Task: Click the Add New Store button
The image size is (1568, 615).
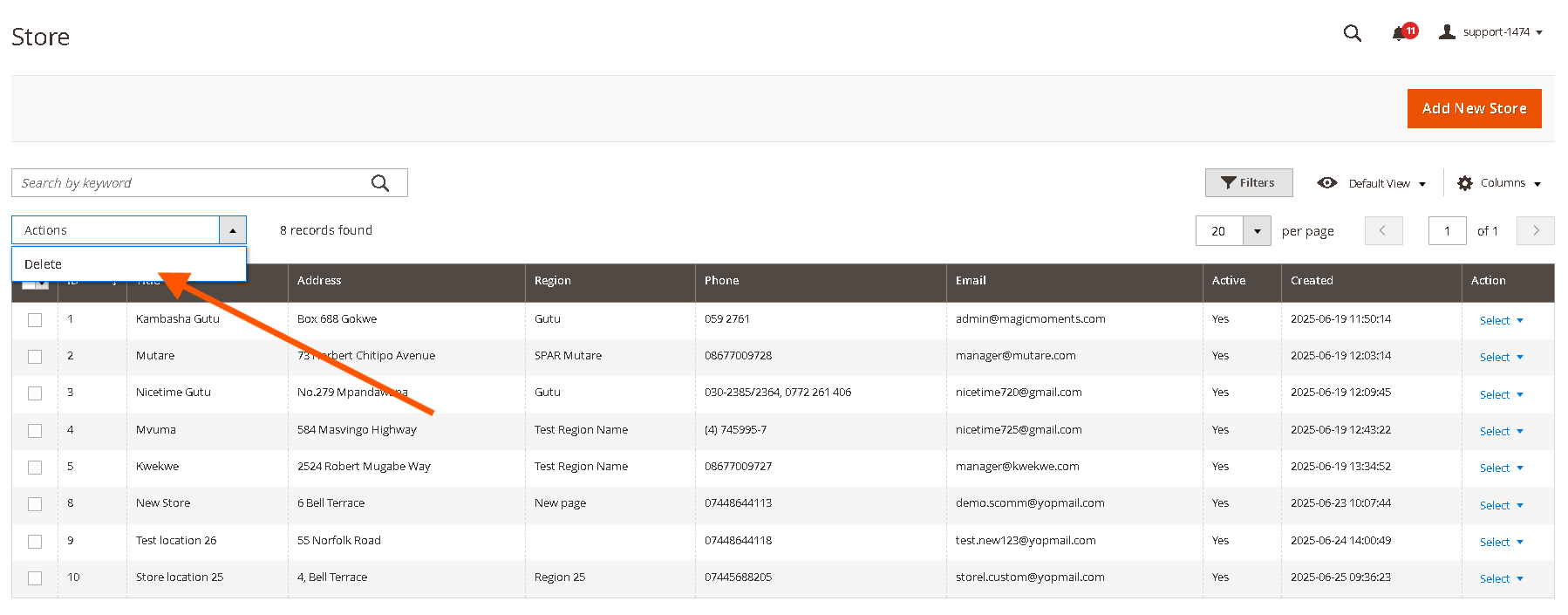Action: (1474, 109)
